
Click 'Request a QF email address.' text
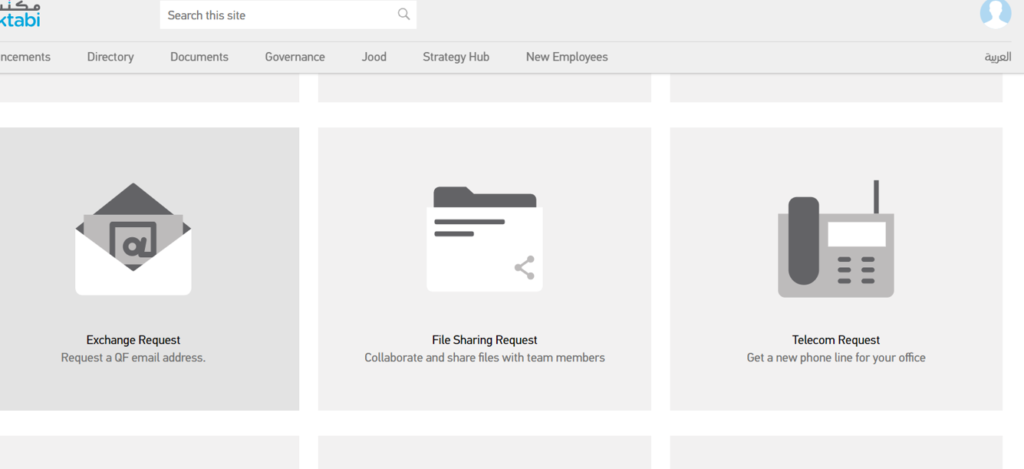tap(133, 357)
